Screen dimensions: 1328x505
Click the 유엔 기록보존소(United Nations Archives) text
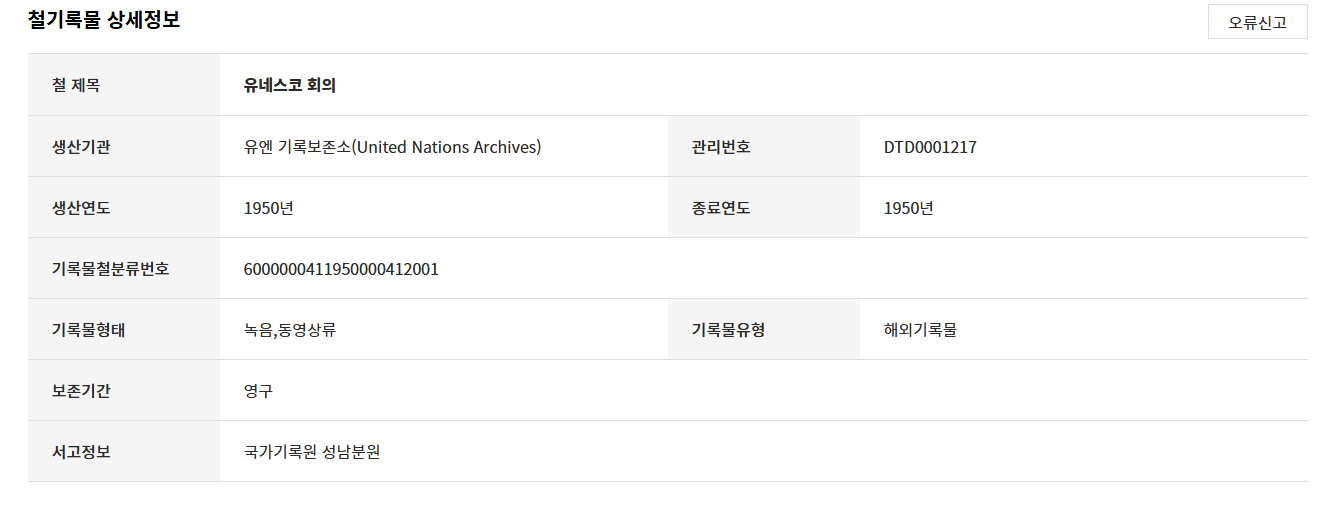pos(393,147)
